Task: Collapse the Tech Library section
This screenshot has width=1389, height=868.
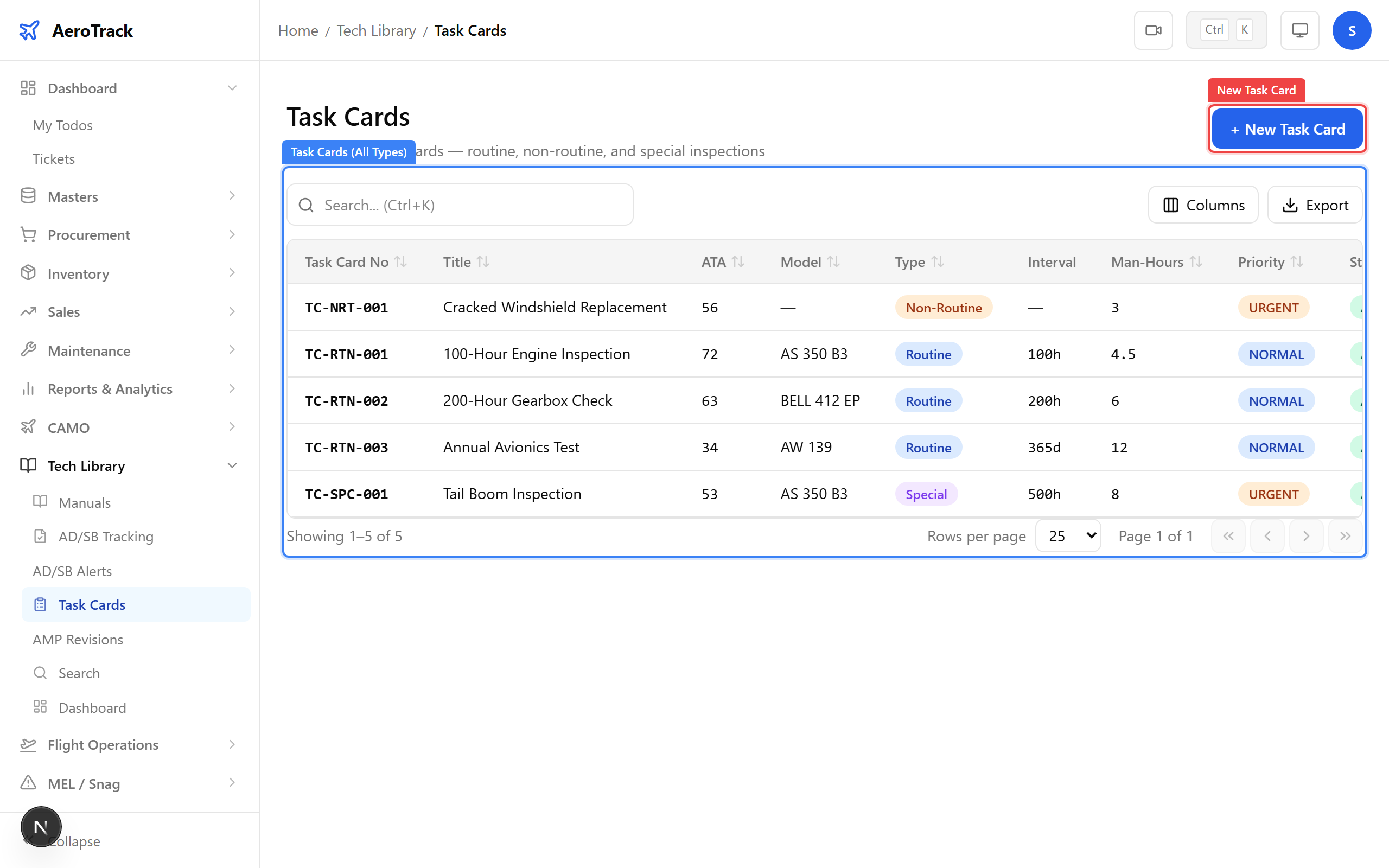Action: point(232,465)
